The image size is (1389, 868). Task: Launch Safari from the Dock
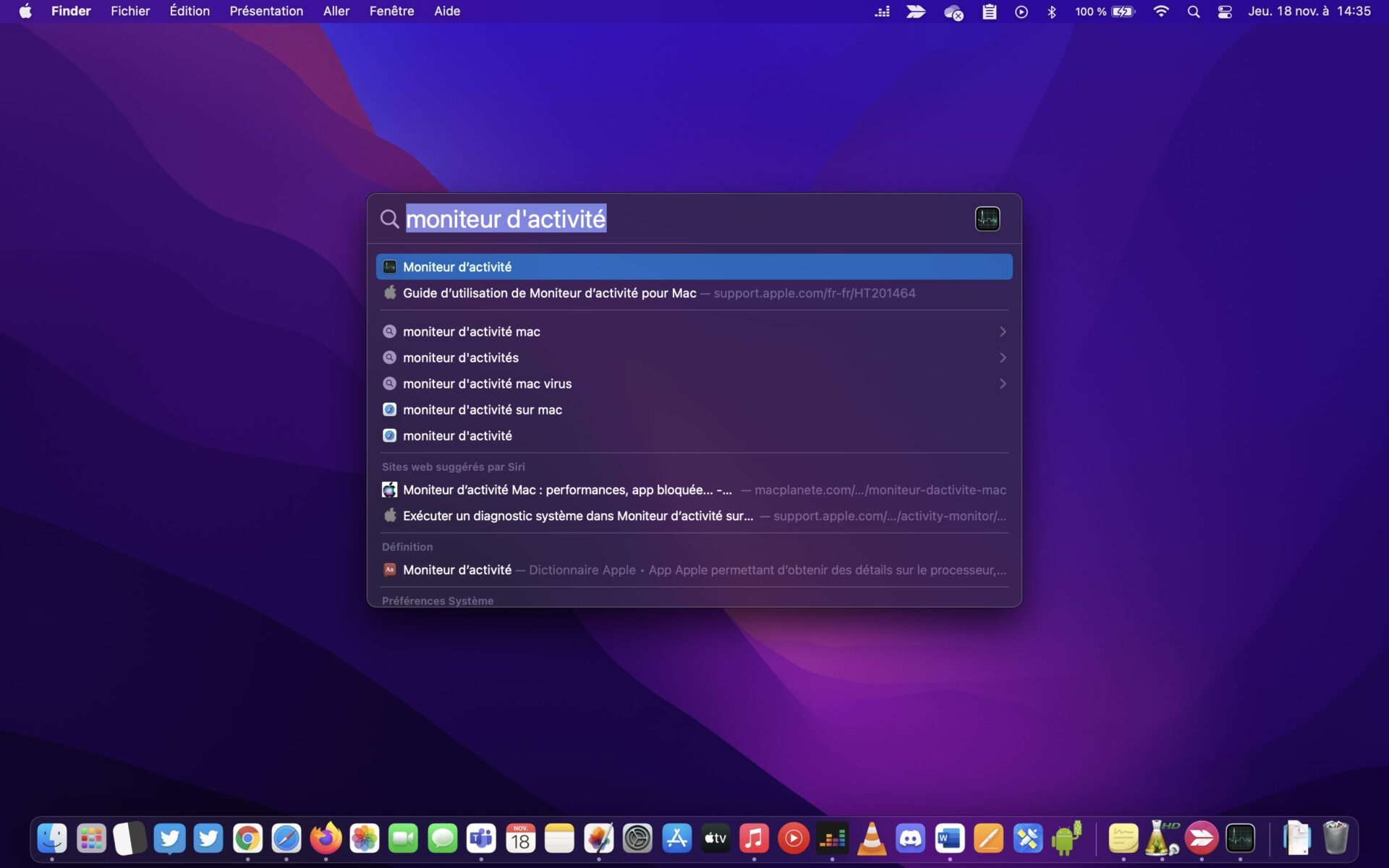click(286, 838)
